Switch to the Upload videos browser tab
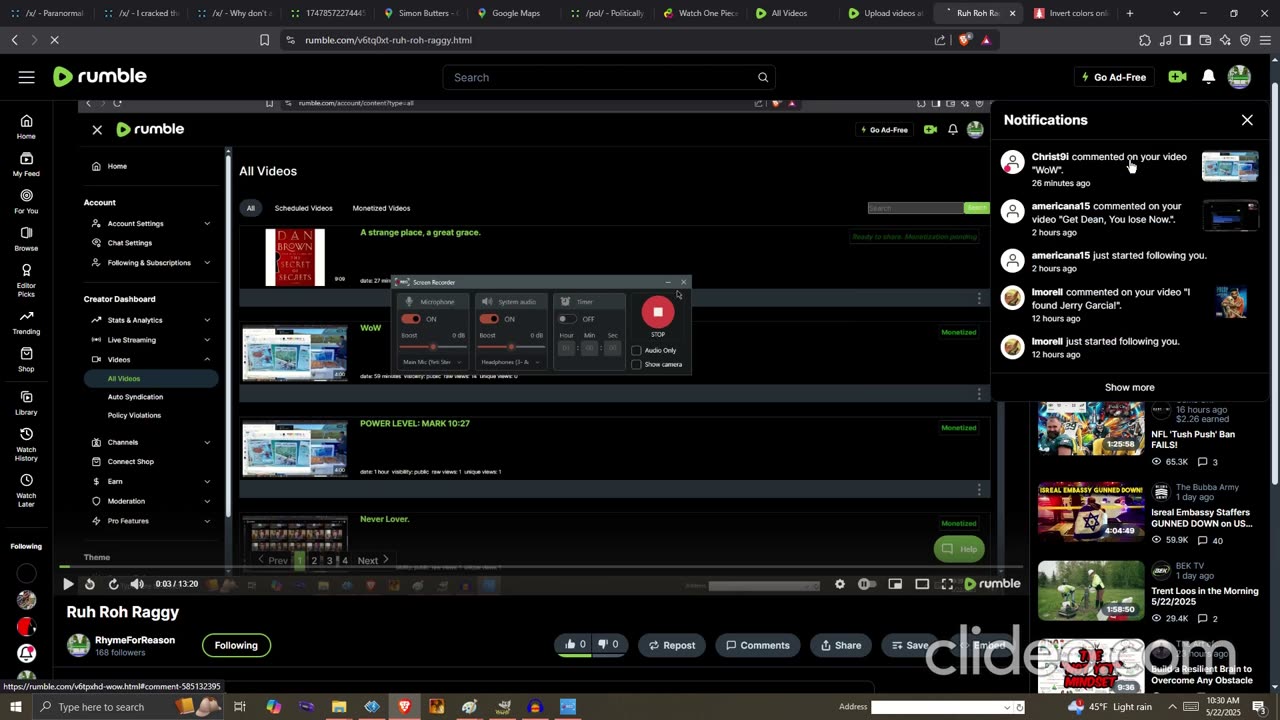This screenshot has height=720, width=1280. click(886, 13)
